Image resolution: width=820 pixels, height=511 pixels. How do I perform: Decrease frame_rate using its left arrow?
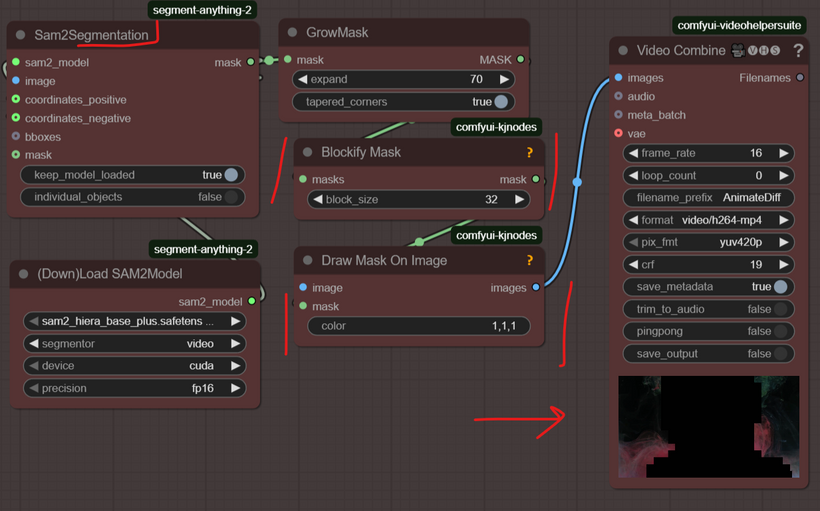pos(632,153)
